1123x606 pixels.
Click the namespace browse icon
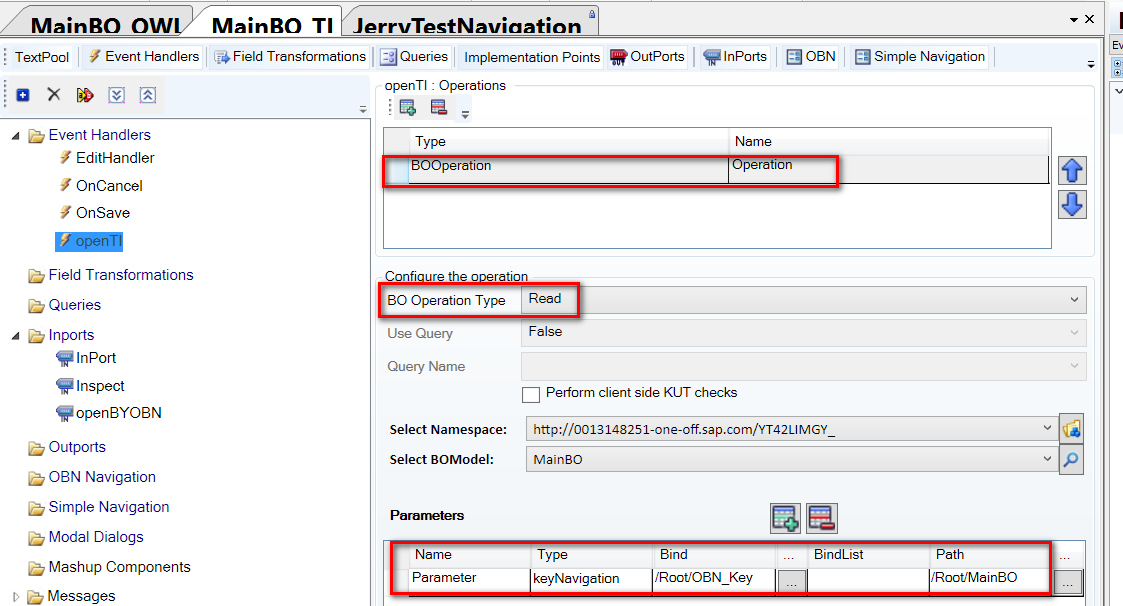(1071, 429)
